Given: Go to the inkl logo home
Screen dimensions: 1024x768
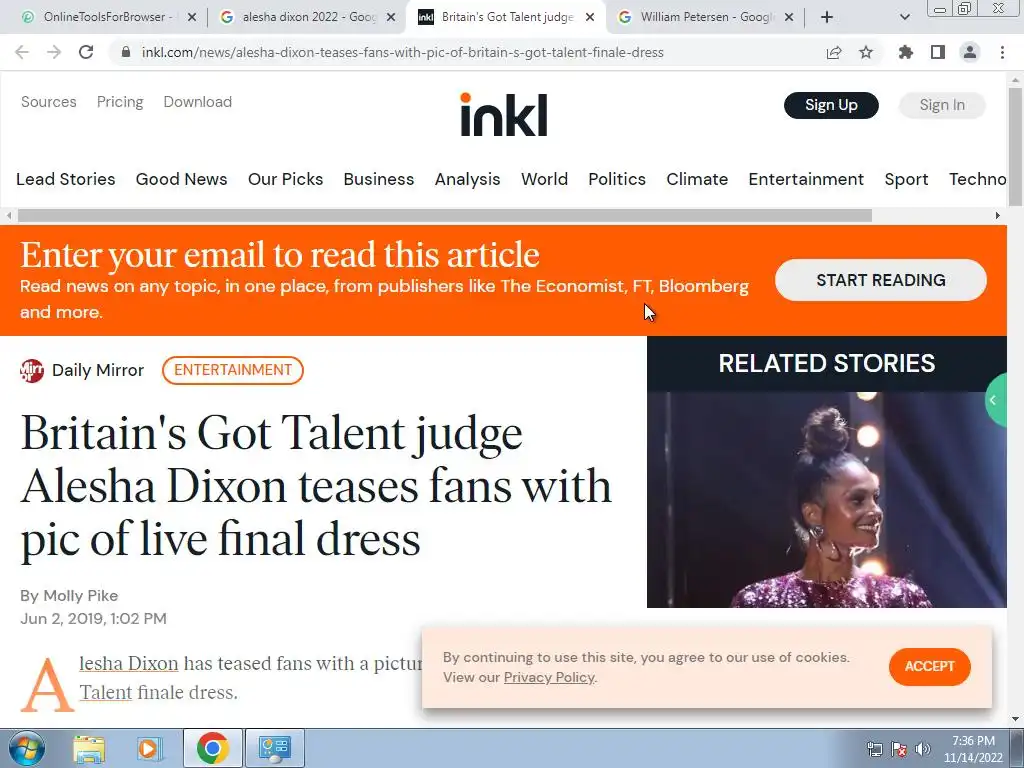Looking at the screenshot, I should pos(504,115).
